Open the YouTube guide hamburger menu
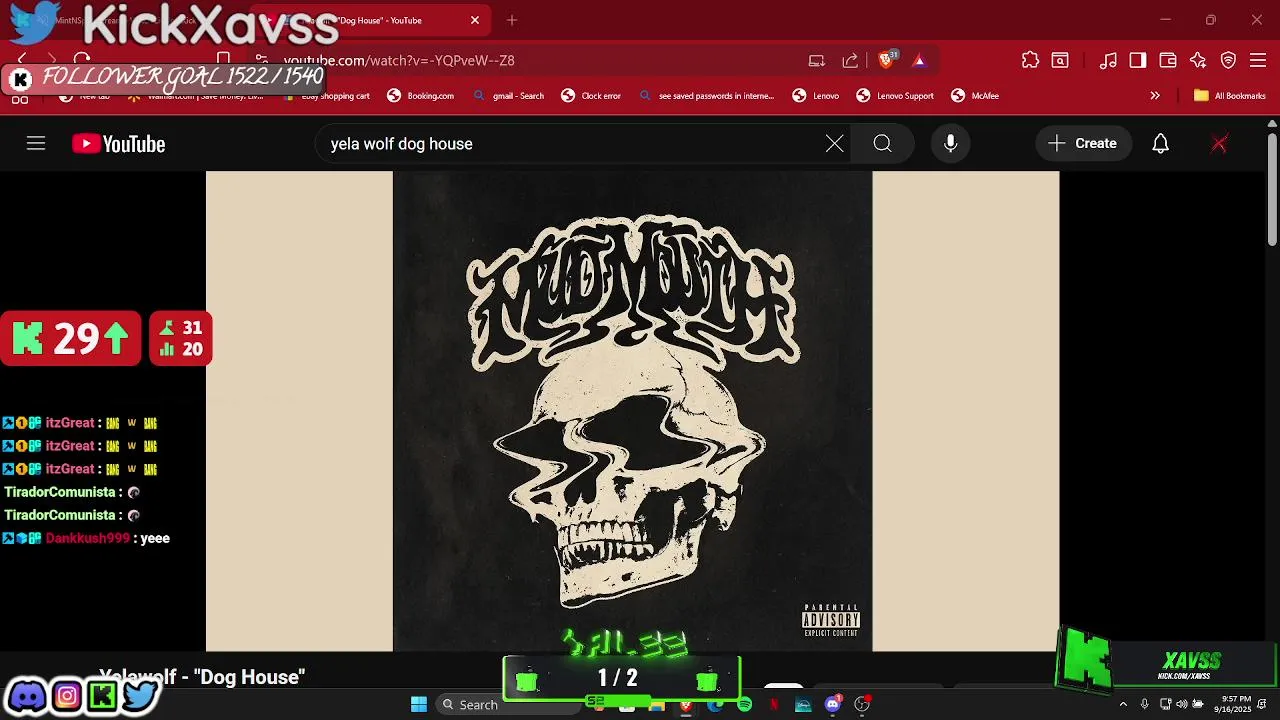1280x720 pixels. click(x=36, y=144)
